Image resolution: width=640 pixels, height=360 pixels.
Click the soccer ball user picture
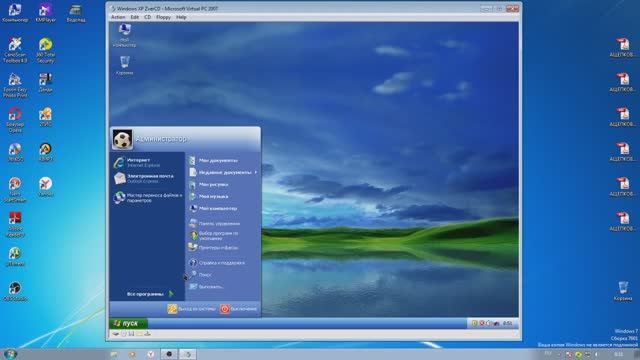pos(122,140)
